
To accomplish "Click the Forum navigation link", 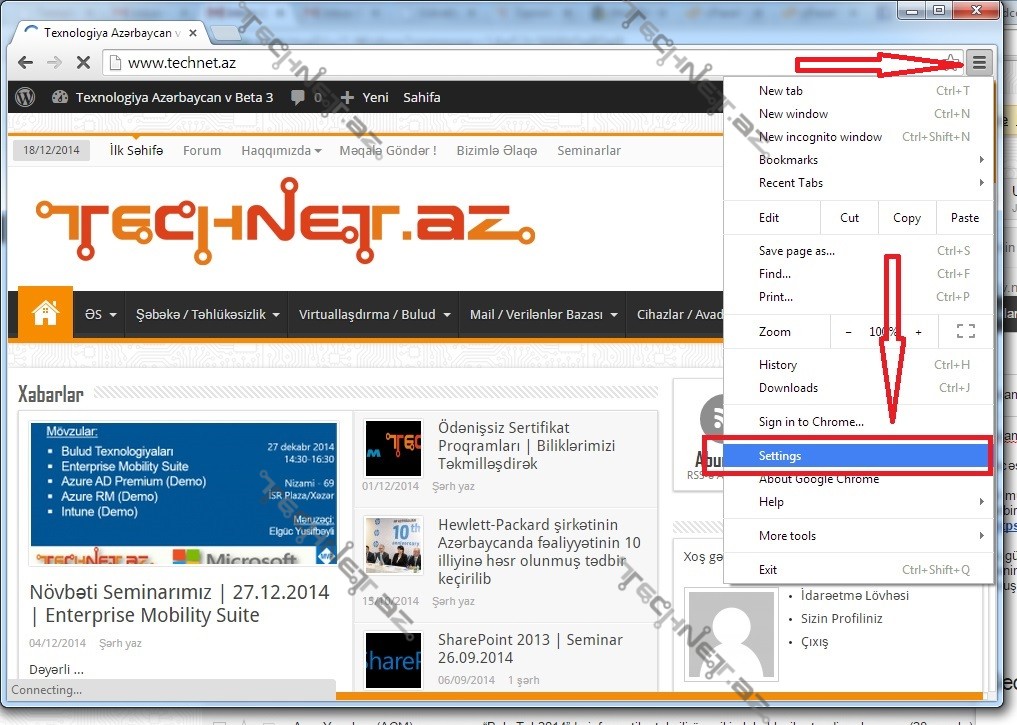I will point(202,151).
